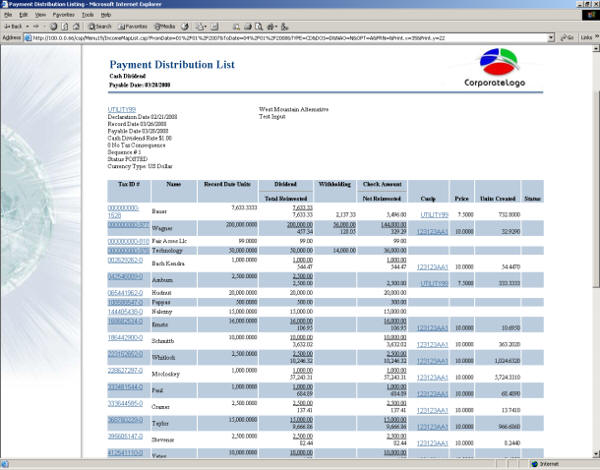Click the page-with-magnifier toolbar icon

pyautogui.click(x=259, y=26)
